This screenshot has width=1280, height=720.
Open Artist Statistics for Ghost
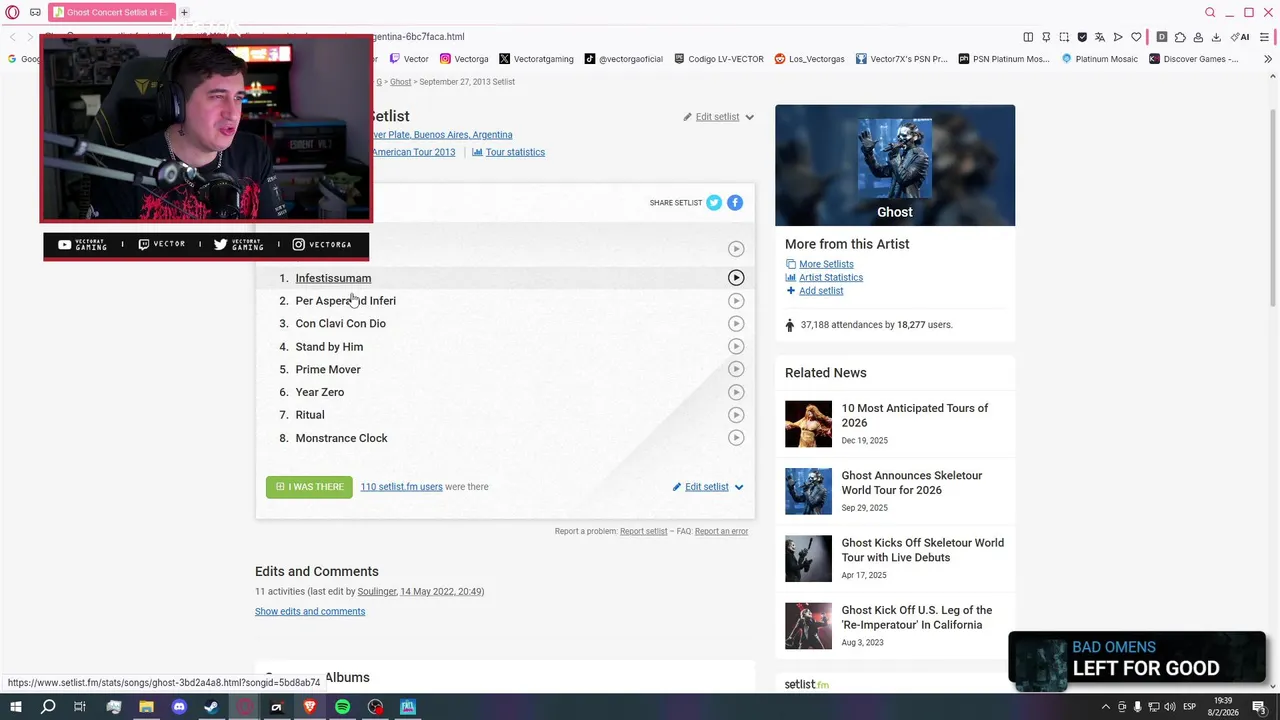(x=831, y=277)
